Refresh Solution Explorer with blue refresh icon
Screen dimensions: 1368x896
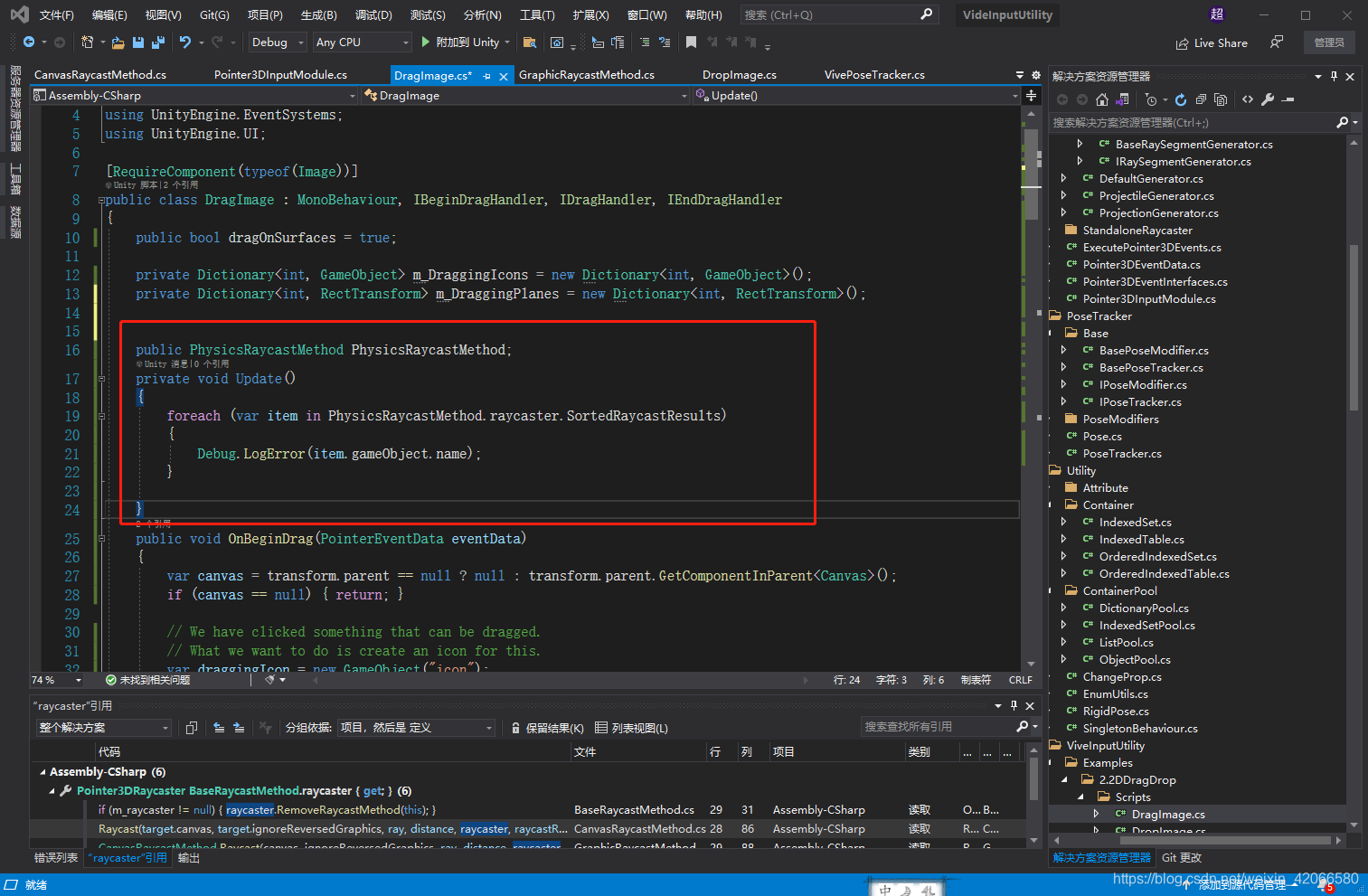click(x=1181, y=99)
